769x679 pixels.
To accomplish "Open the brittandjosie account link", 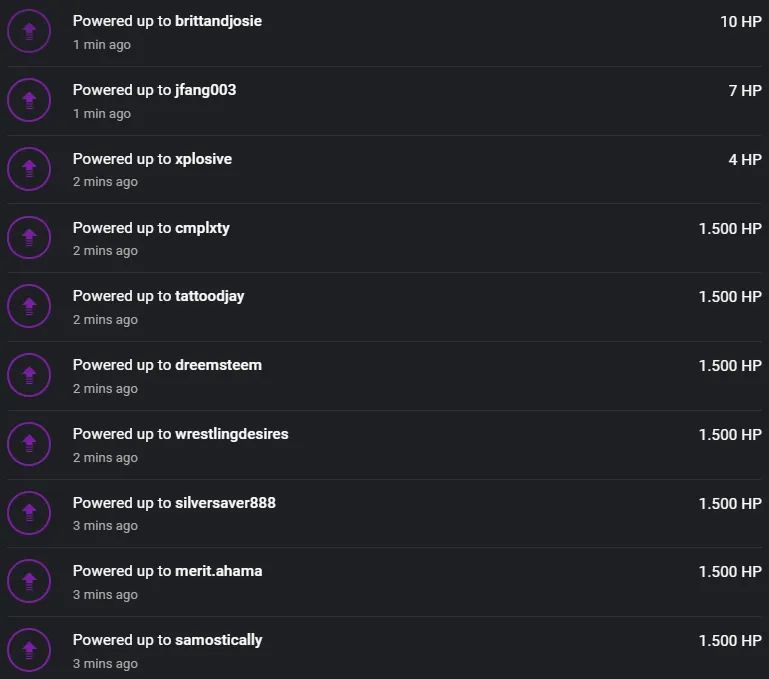I will click(x=218, y=21).
